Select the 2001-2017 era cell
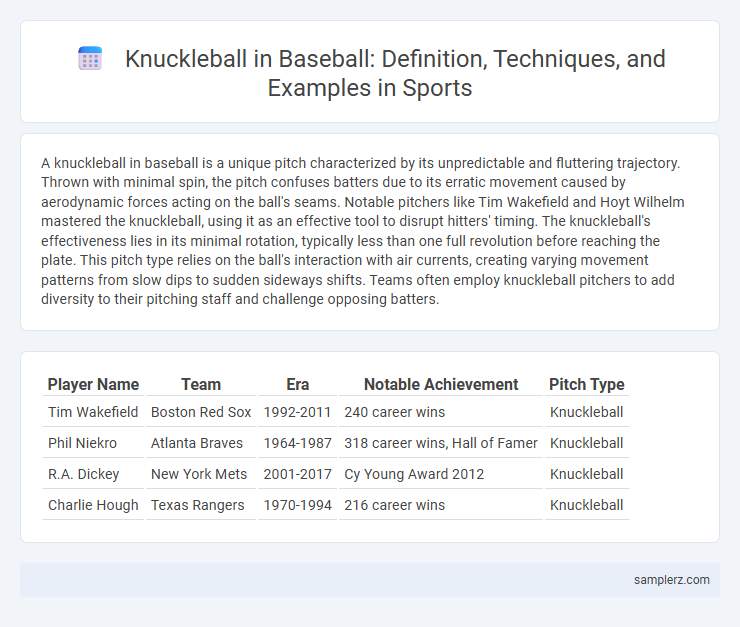 coord(297,474)
